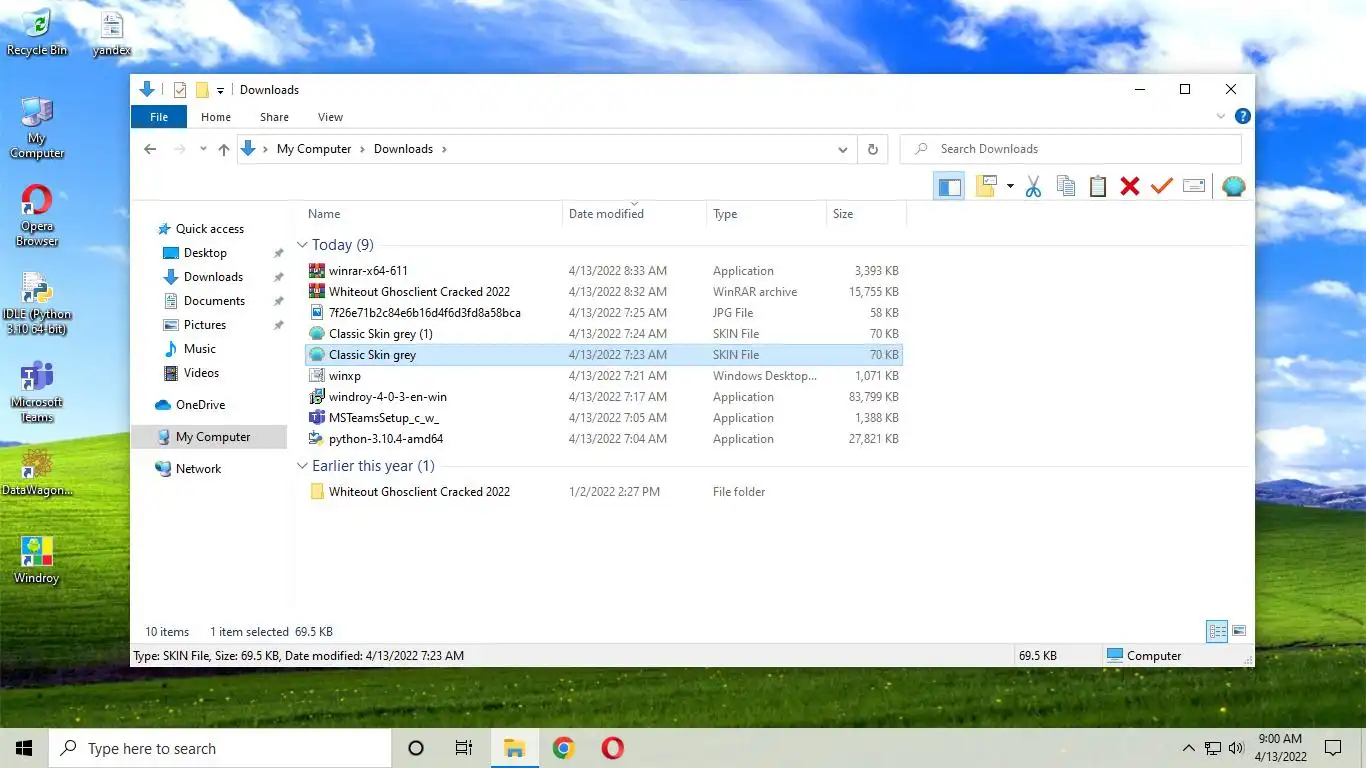
Task: Open Customize Quick Access Toolbar dropdown
Action: [x=220, y=90]
